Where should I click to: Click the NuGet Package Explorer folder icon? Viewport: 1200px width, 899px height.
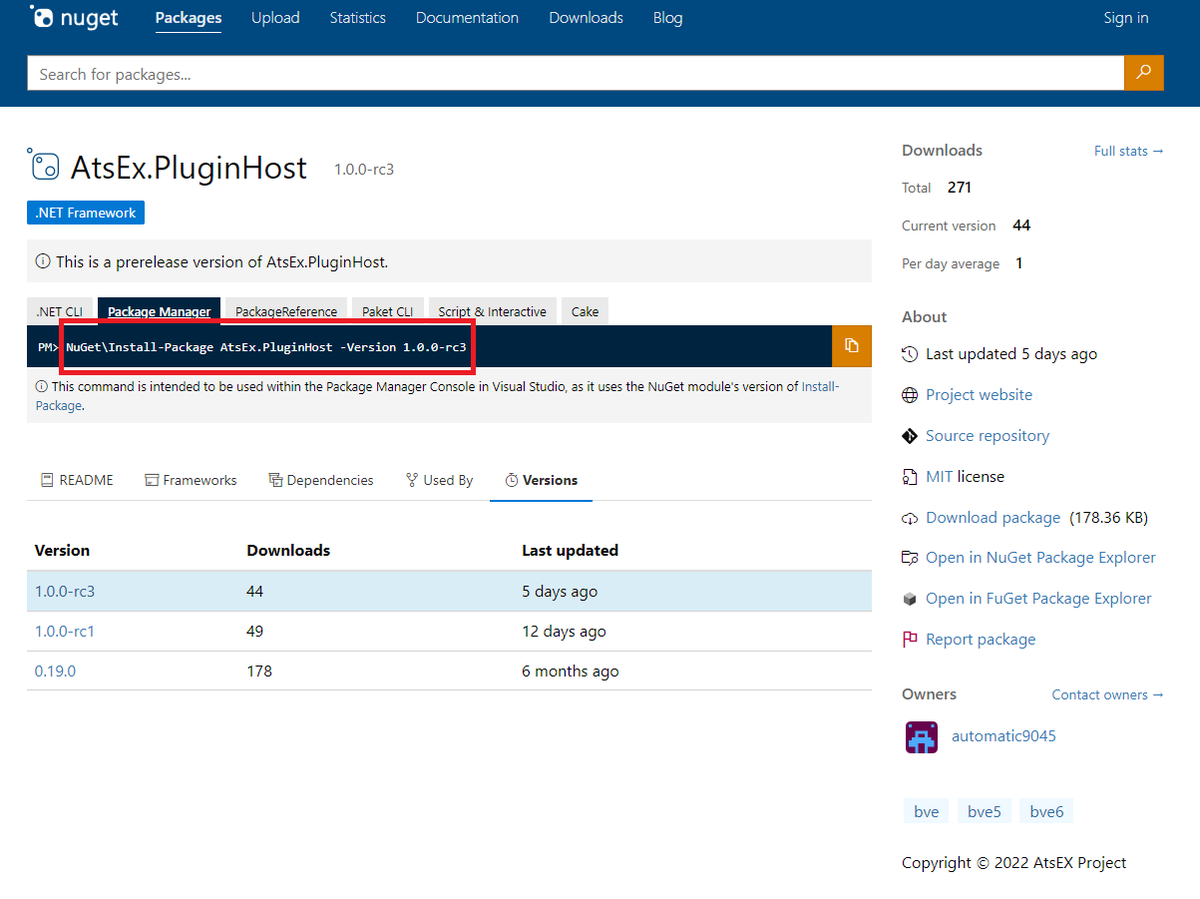[909, 558]
